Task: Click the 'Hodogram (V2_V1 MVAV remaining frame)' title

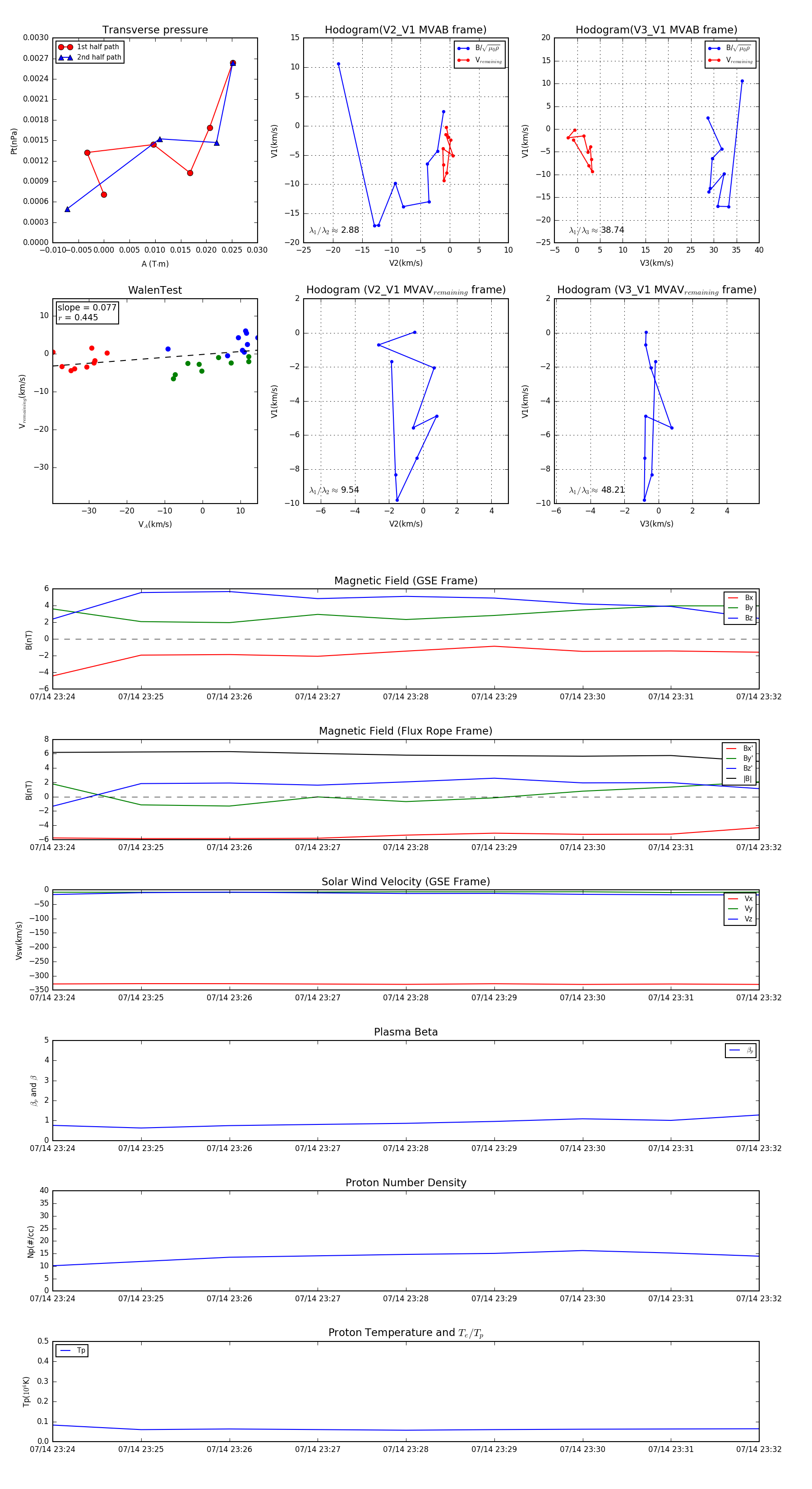Action: (x=406, y=290)
